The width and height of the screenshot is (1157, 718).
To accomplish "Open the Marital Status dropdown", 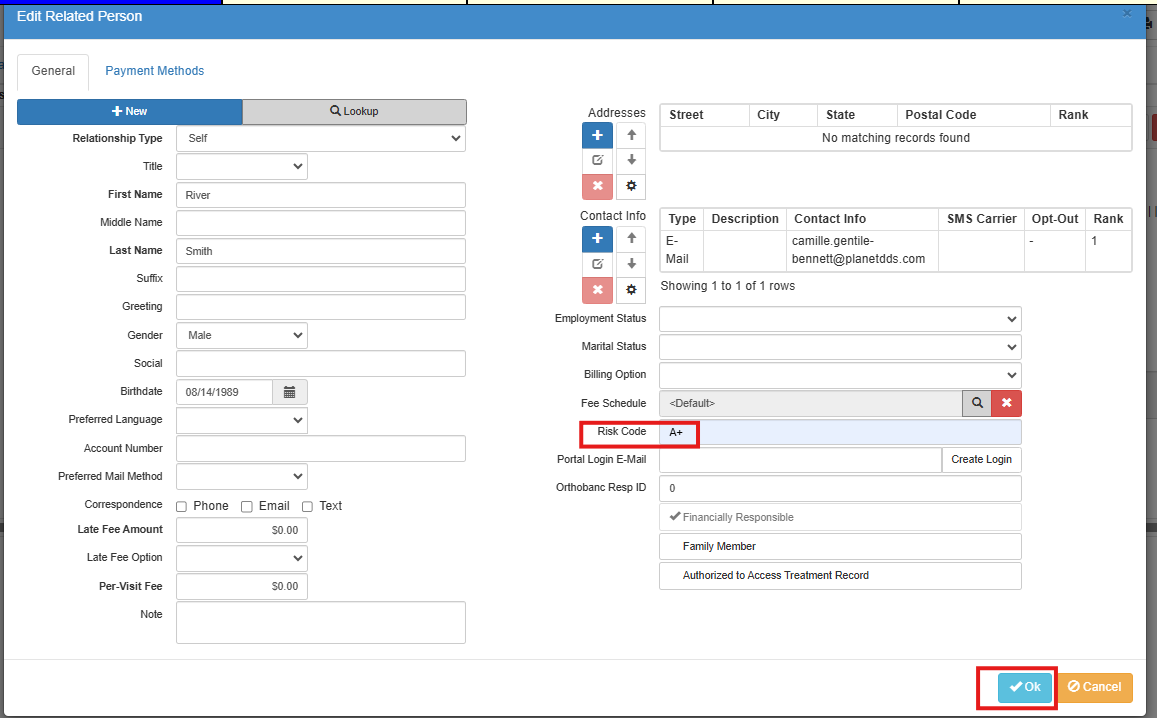I will [840, 347].
